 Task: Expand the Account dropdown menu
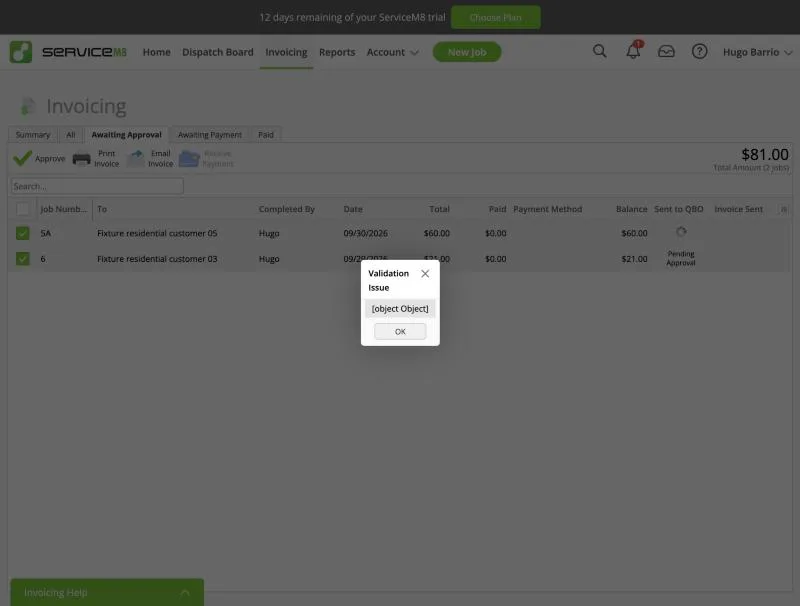click(393, 52)
